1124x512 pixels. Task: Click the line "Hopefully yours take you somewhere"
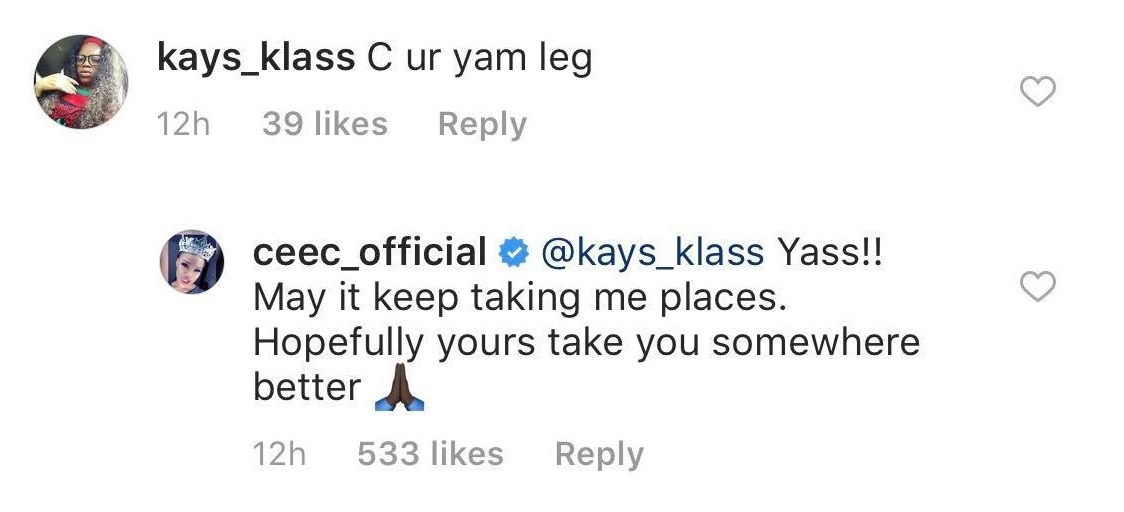(586, 342)
